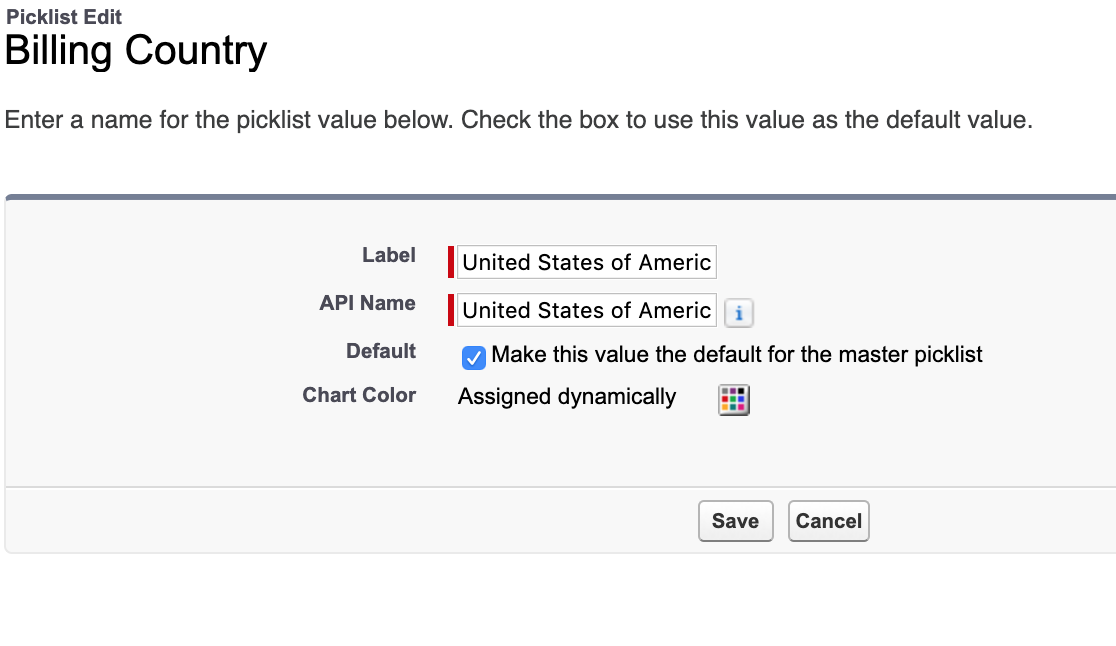Click the red required bar beside Label
Viewport: 1116px width, 646px height.
(x=451, y=262)
